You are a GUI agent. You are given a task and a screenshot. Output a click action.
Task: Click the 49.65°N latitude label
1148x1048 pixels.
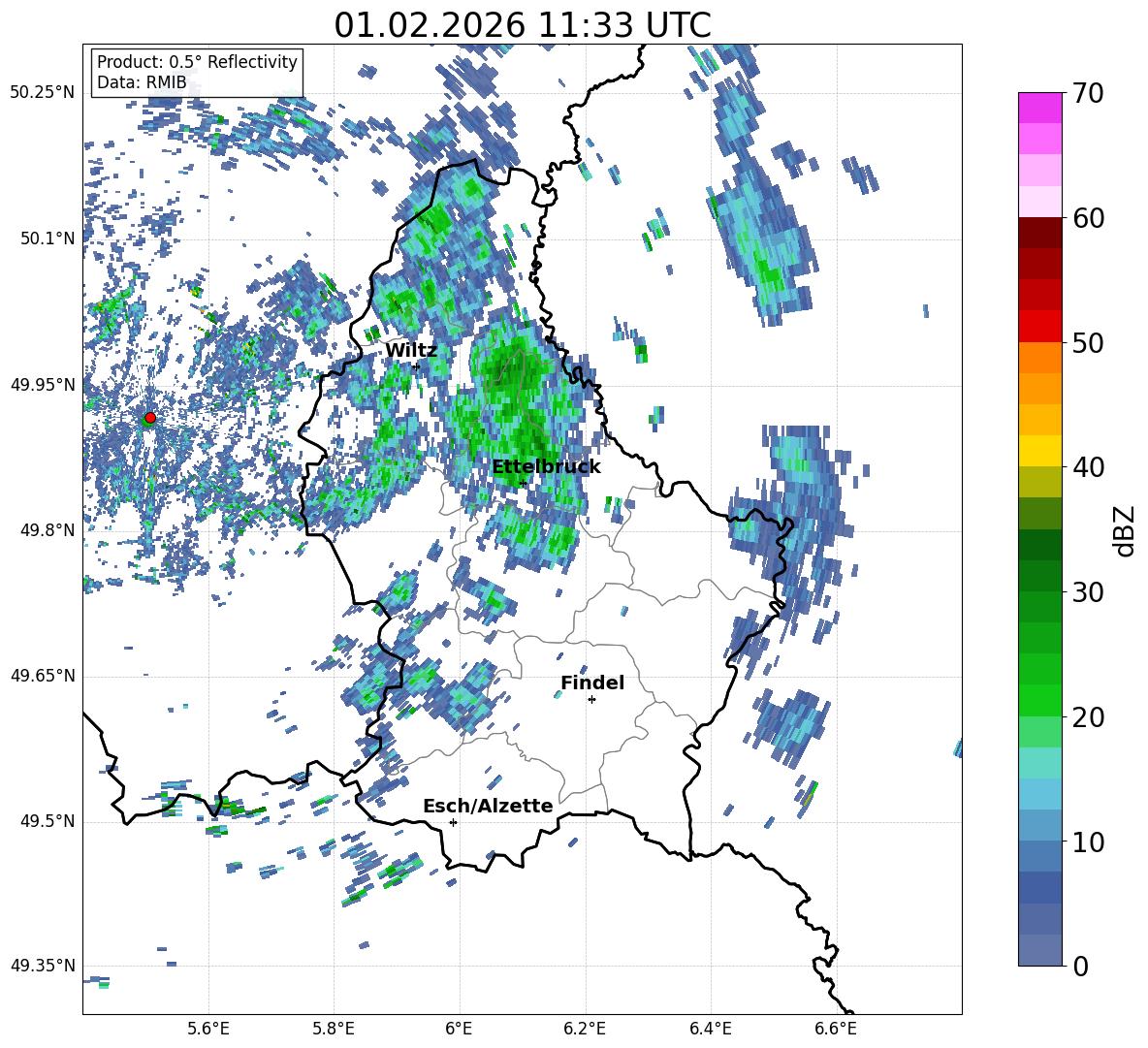(x=43, y=676)
